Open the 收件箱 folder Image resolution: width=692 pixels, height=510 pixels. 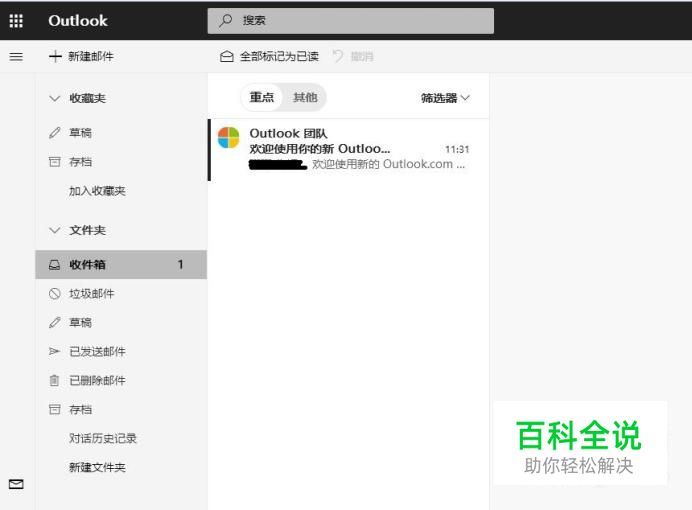pos(121,265)
